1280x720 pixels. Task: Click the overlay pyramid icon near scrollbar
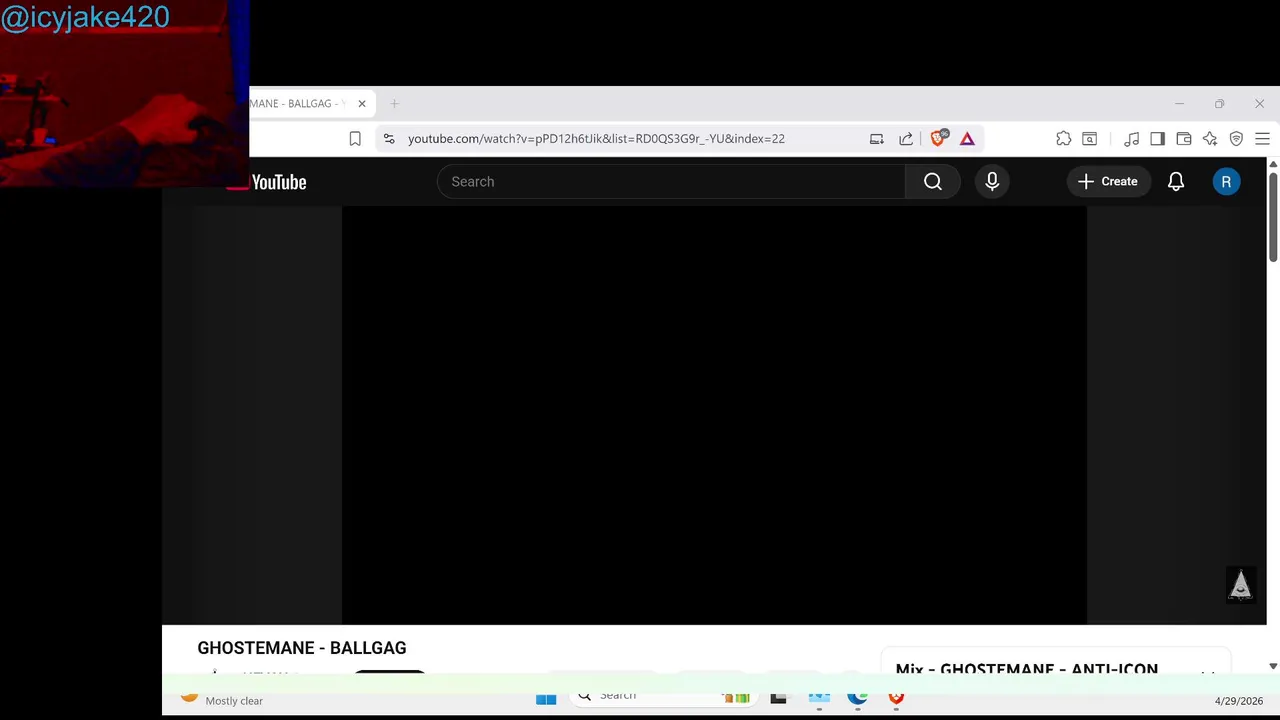1240,585
